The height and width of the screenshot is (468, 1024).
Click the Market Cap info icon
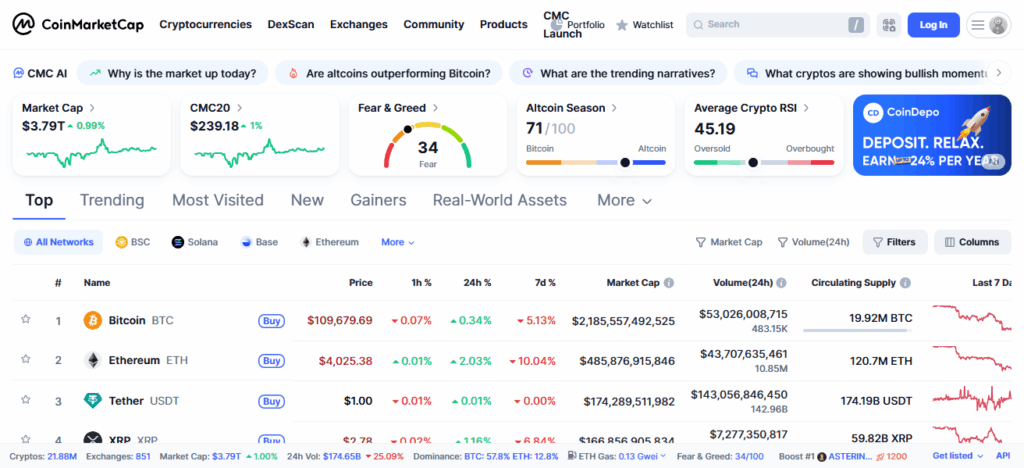(x=669, y=283)
